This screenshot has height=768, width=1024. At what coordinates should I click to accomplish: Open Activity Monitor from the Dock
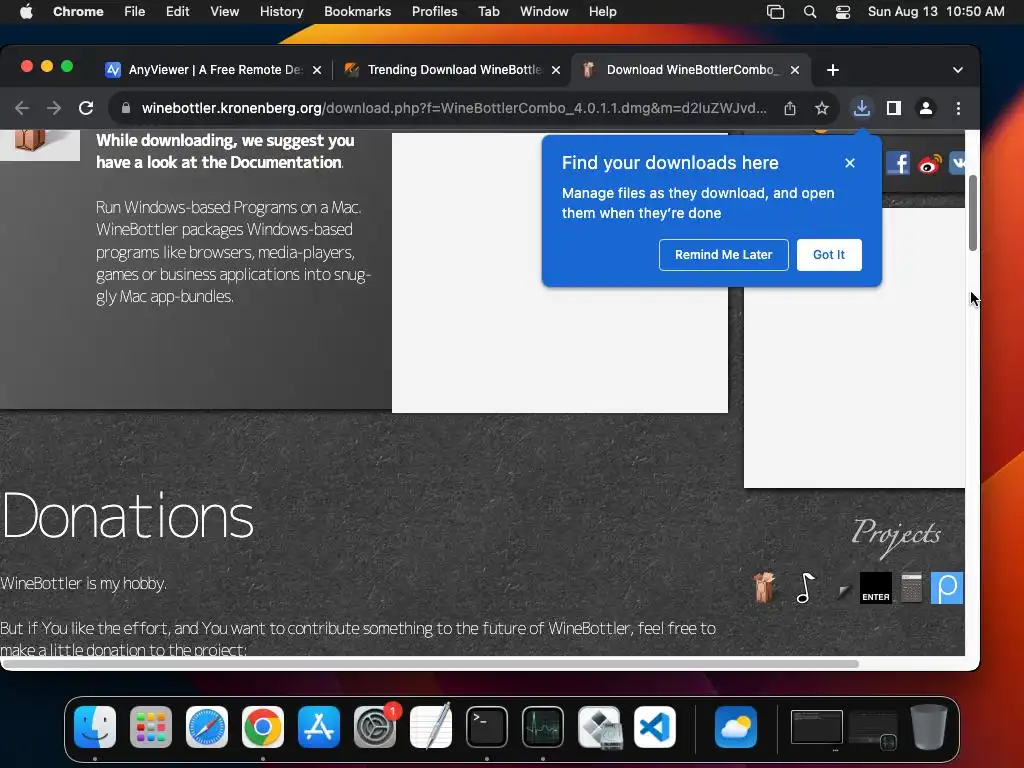tap(543, 727)
